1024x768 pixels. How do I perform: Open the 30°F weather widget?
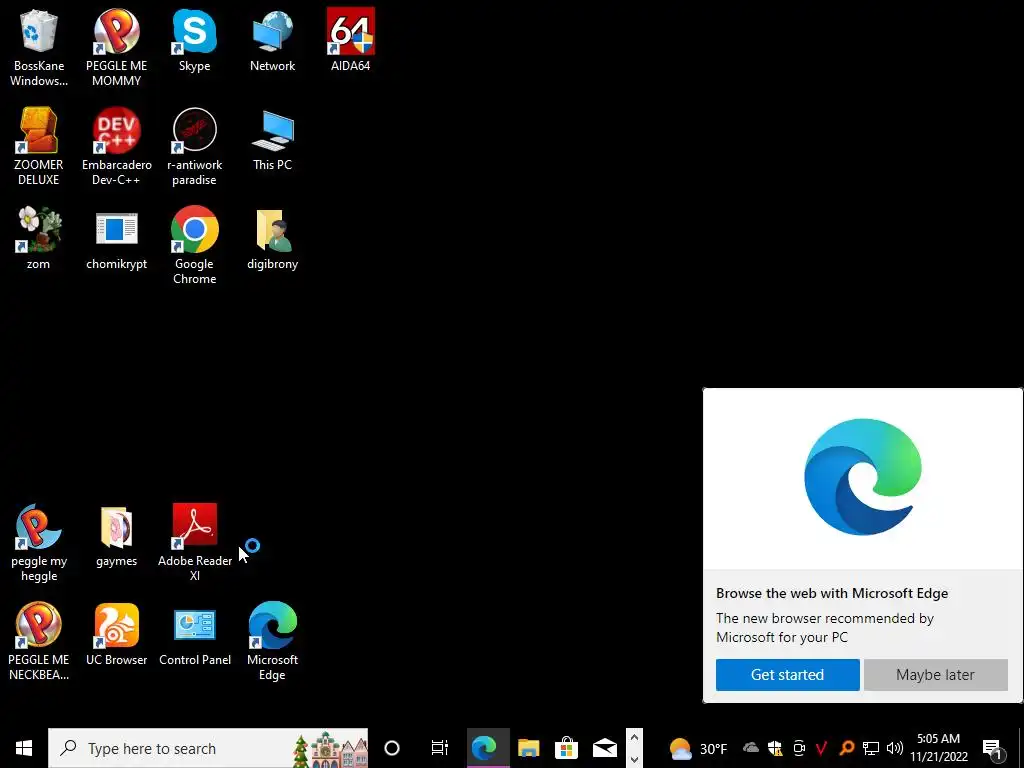pyautogui.click(x=697, y=748)
